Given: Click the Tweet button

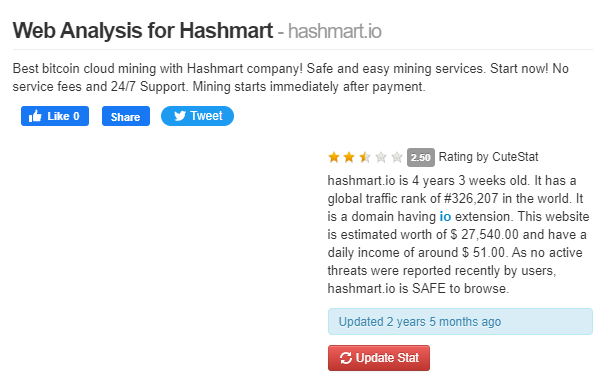Looking at the screenshot, I should [x=197, y=116].
